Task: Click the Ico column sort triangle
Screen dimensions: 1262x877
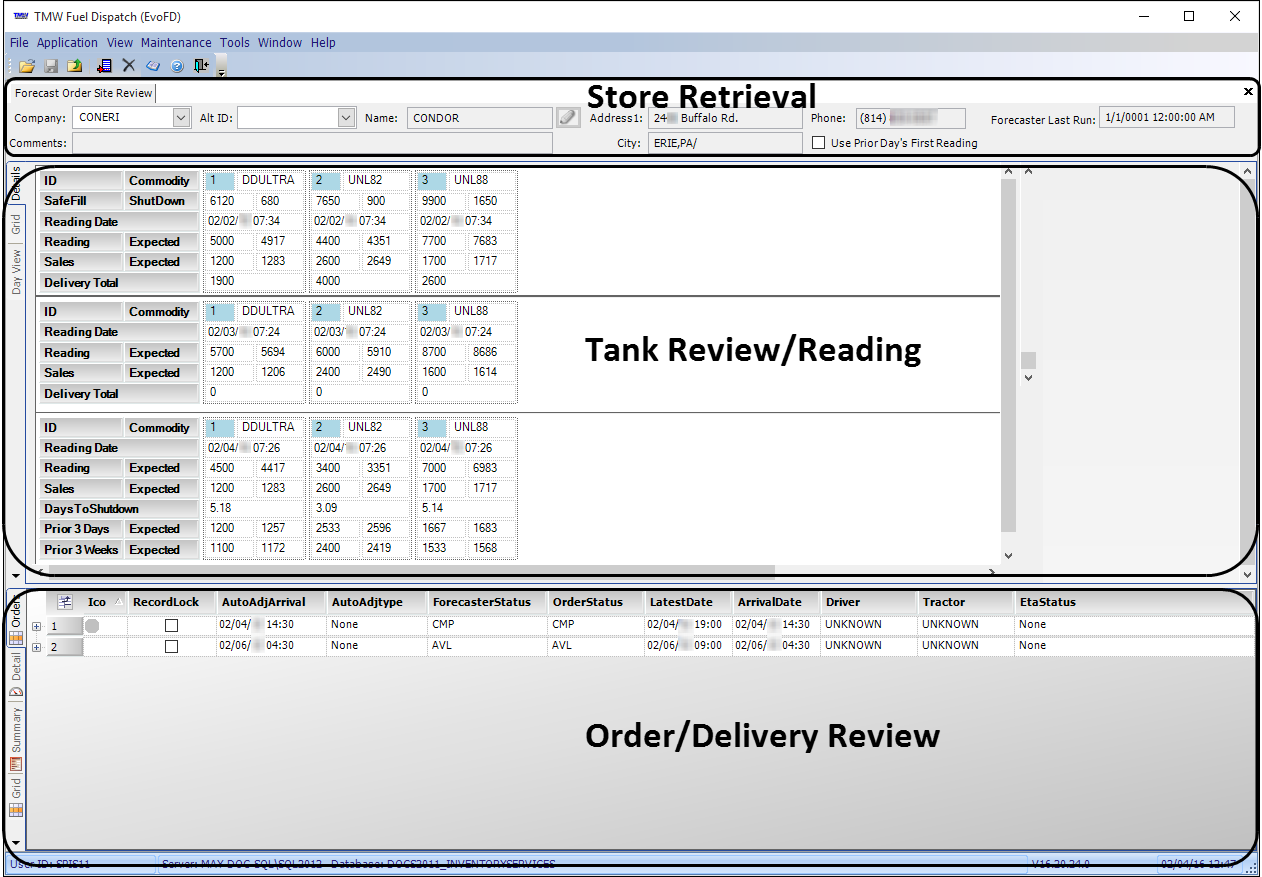Action: [119, 602]
